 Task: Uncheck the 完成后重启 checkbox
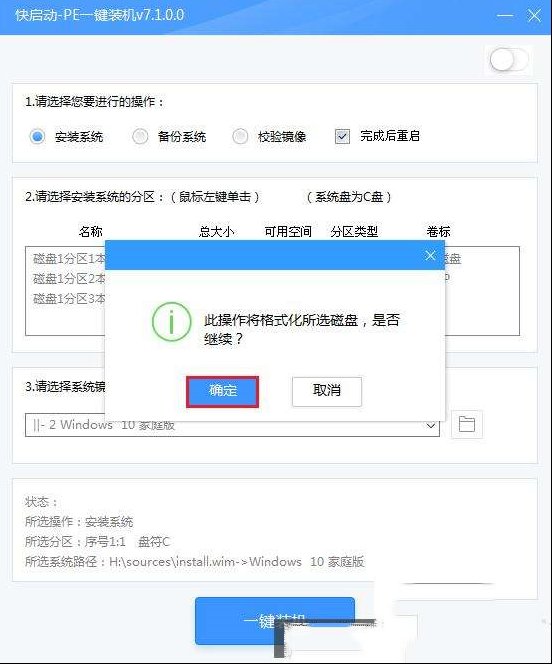(342, 136)
